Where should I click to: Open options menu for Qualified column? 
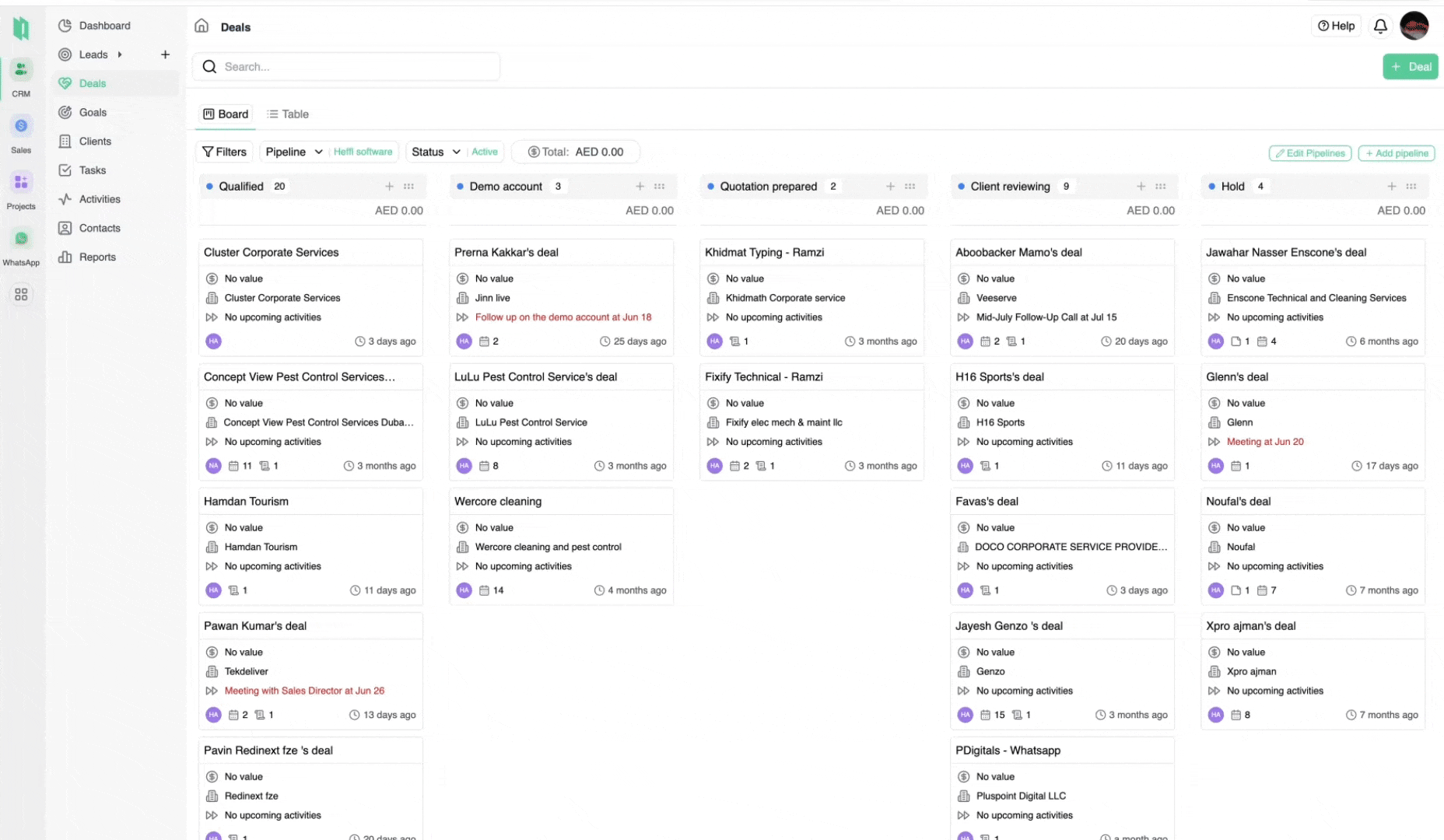(x=408, y=186)
